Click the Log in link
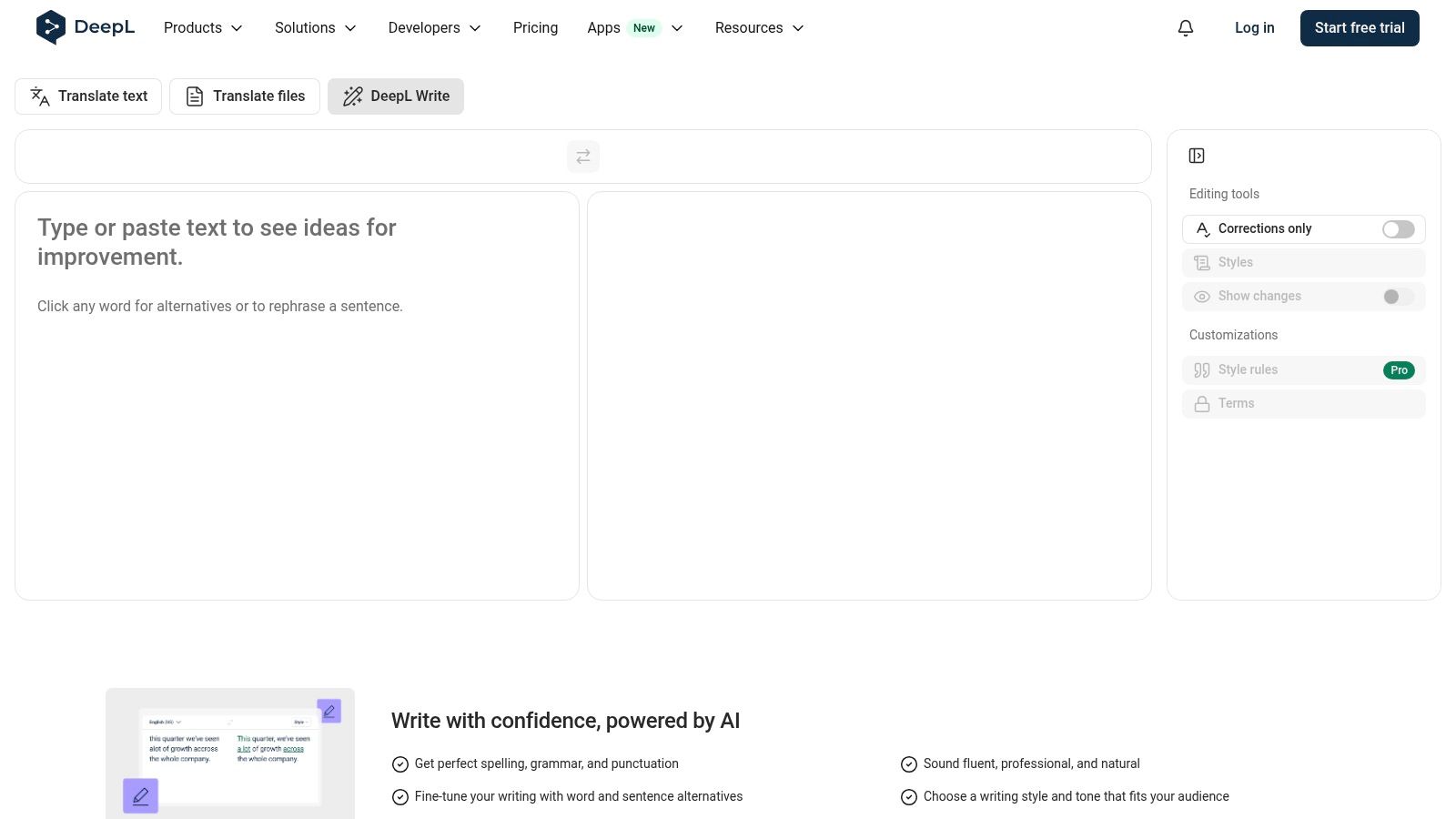This screenshot has width=1456, height=819. 1254,28
